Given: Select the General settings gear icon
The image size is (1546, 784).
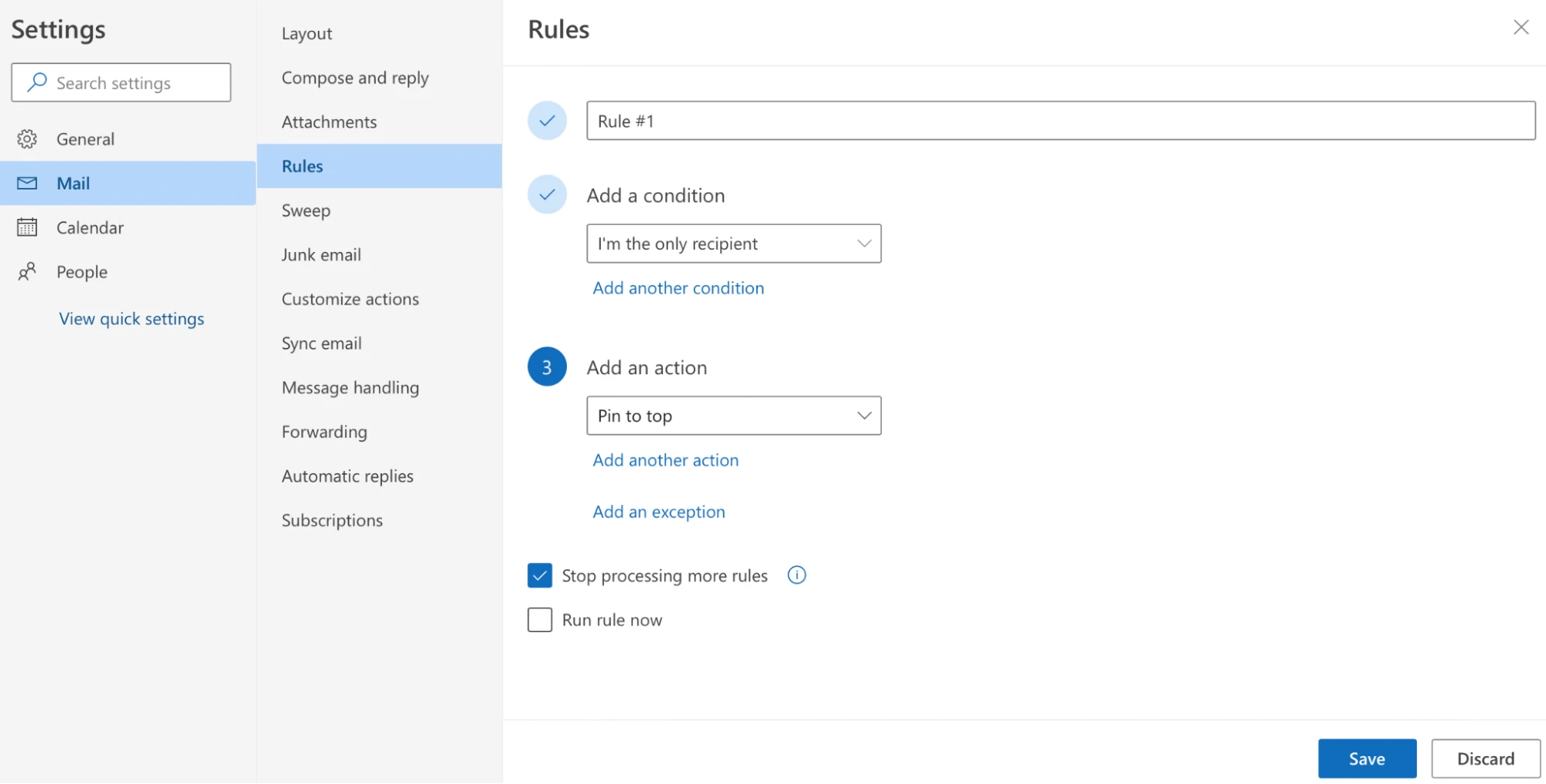Looking at the screenshot, I should (27, 138).
